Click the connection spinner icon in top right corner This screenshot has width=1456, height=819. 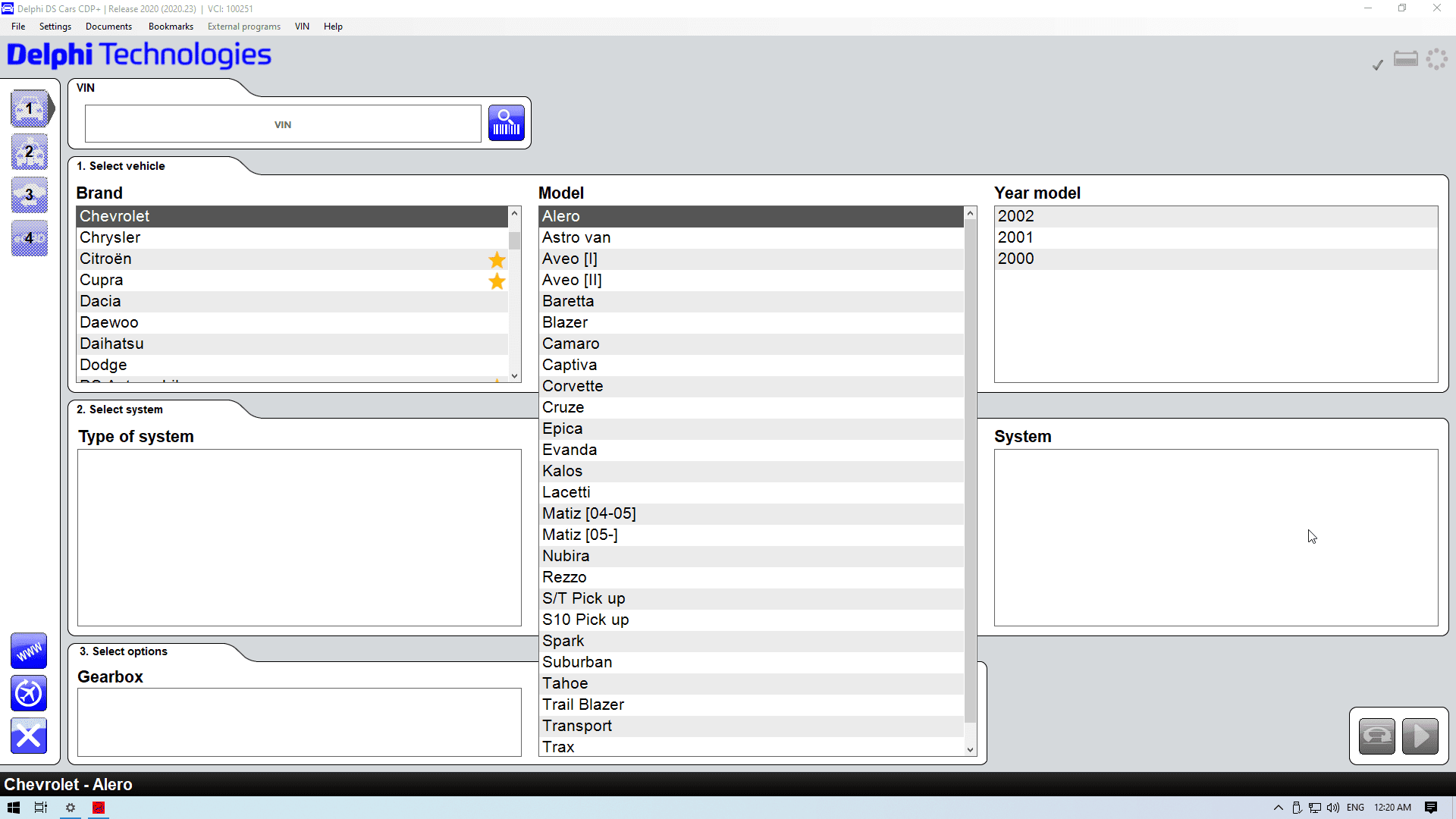tap(1437, 58)
